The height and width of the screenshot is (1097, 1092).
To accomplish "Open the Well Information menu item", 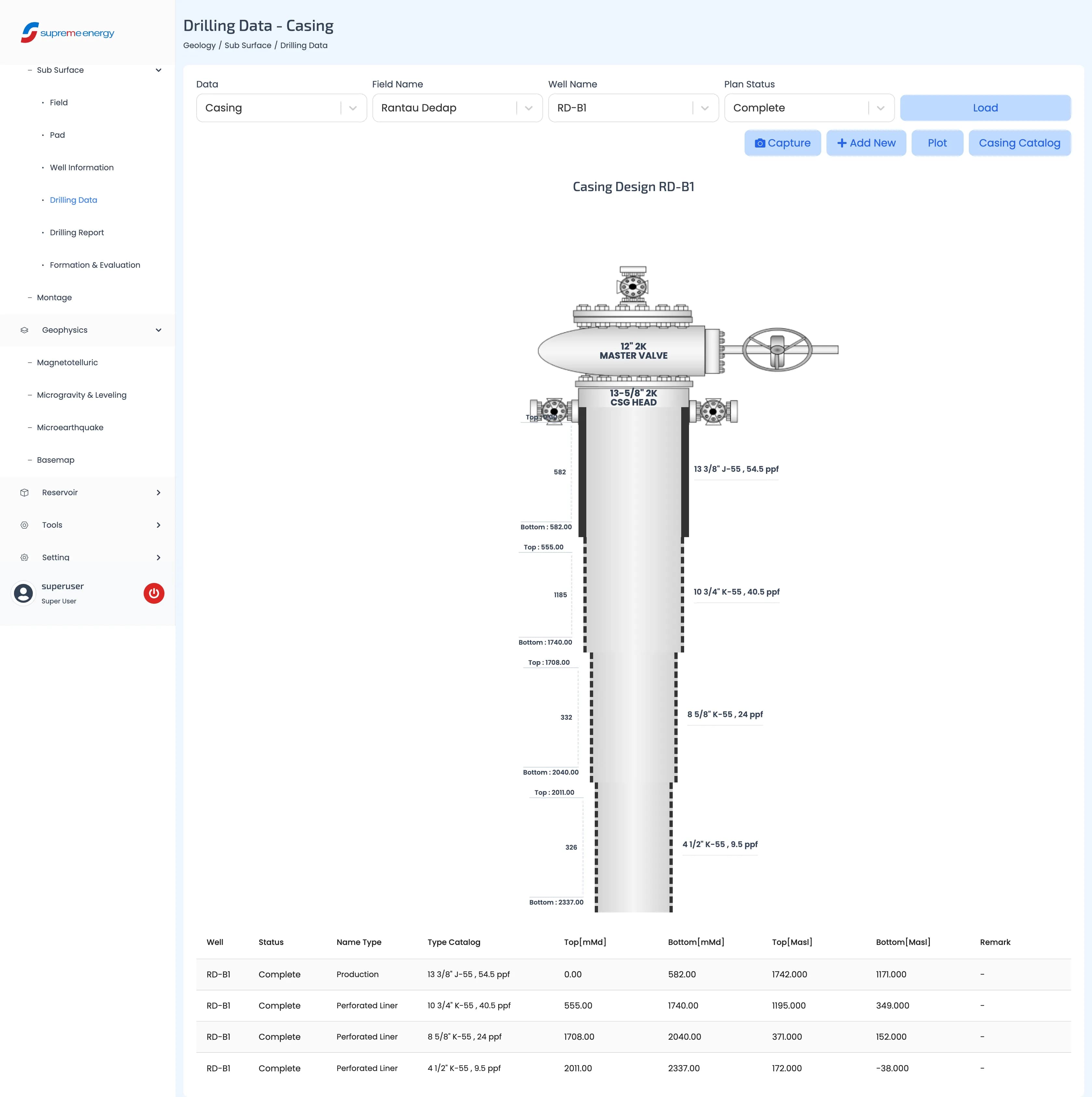I will click(x=82, y=167).
